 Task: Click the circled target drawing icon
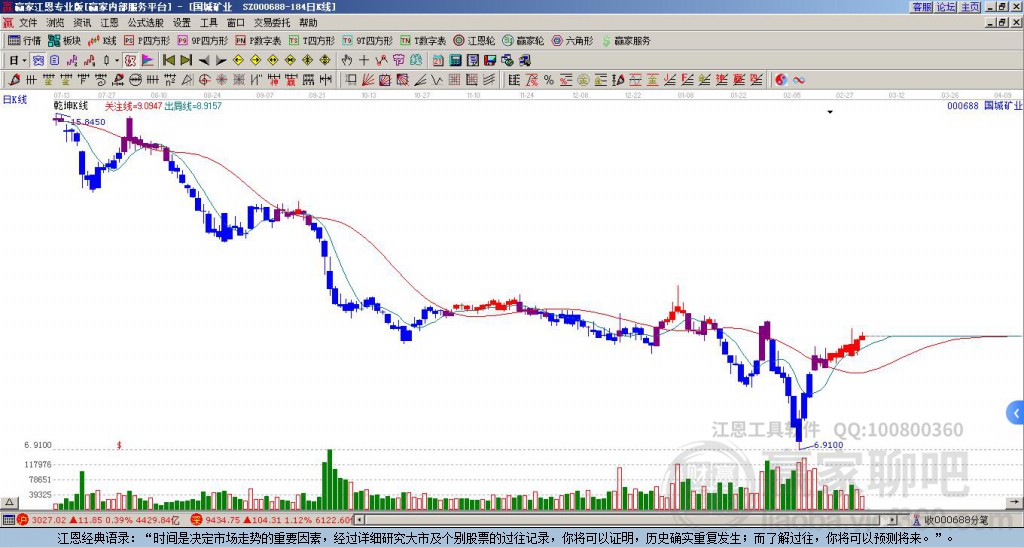click(204, 80)
